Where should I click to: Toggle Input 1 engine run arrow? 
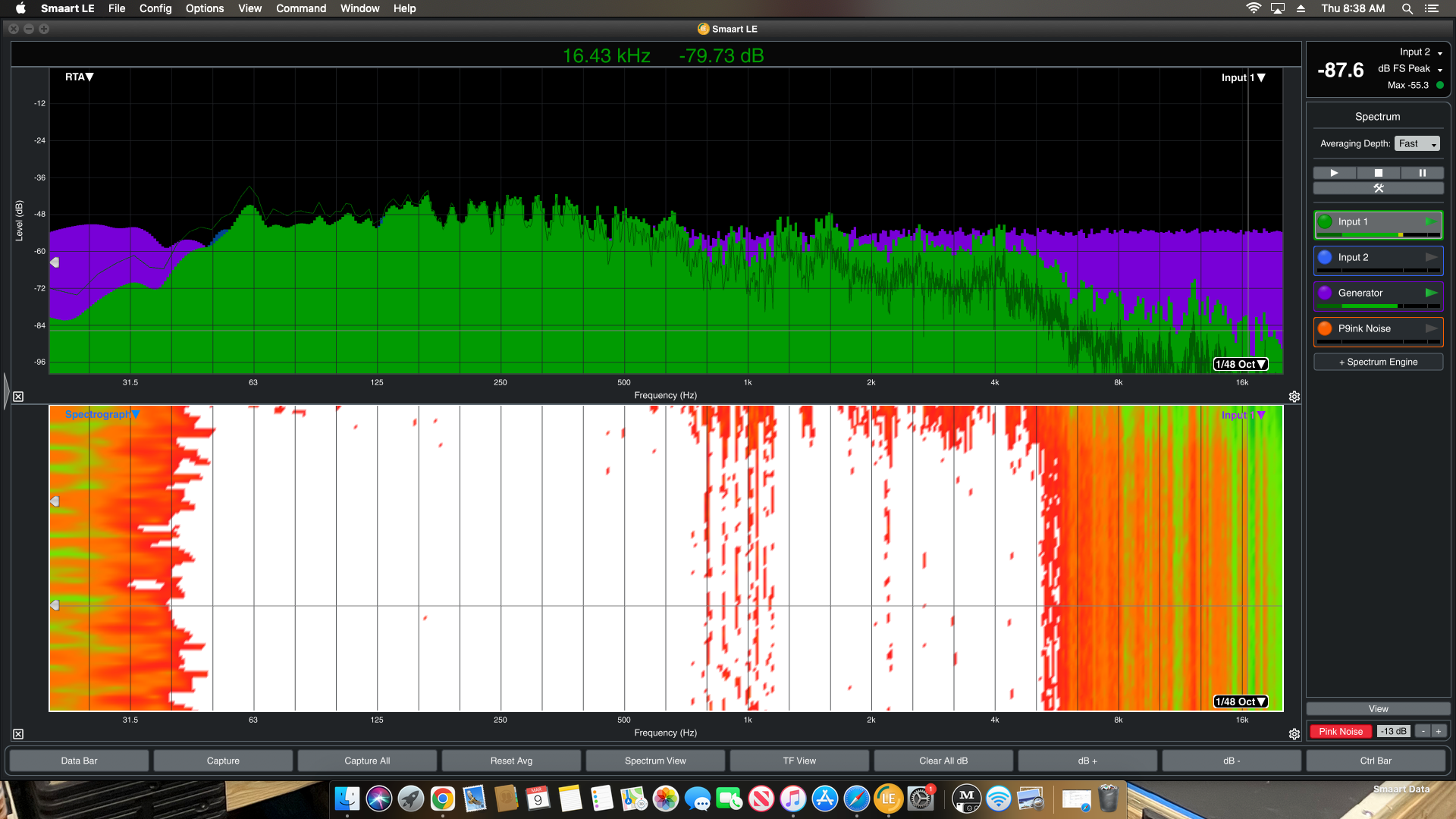pos(1431,221)
